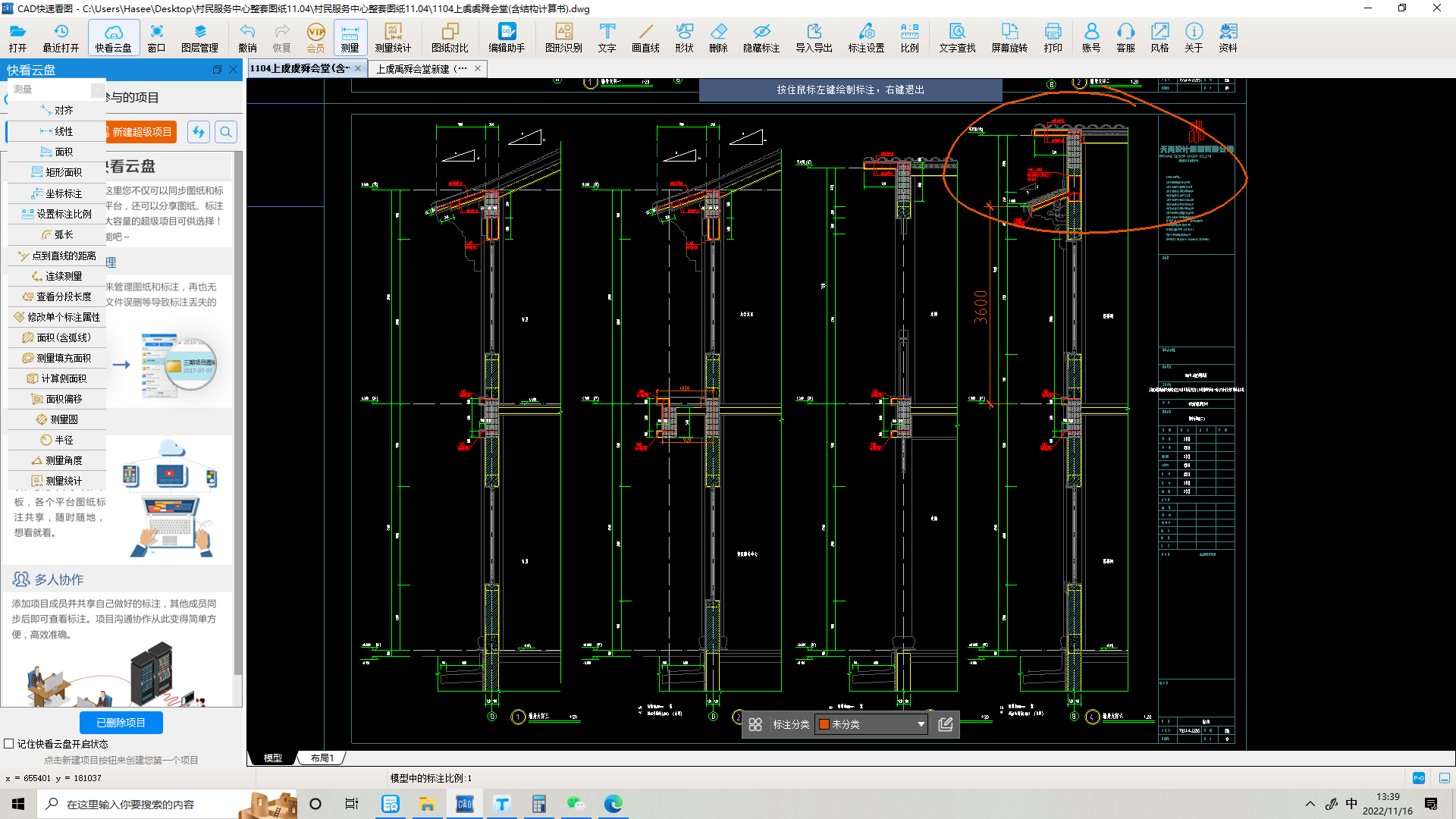Open 标注设置 annotation settings
Viewport: 1456px width, 819px height.
tap(866, 37)
